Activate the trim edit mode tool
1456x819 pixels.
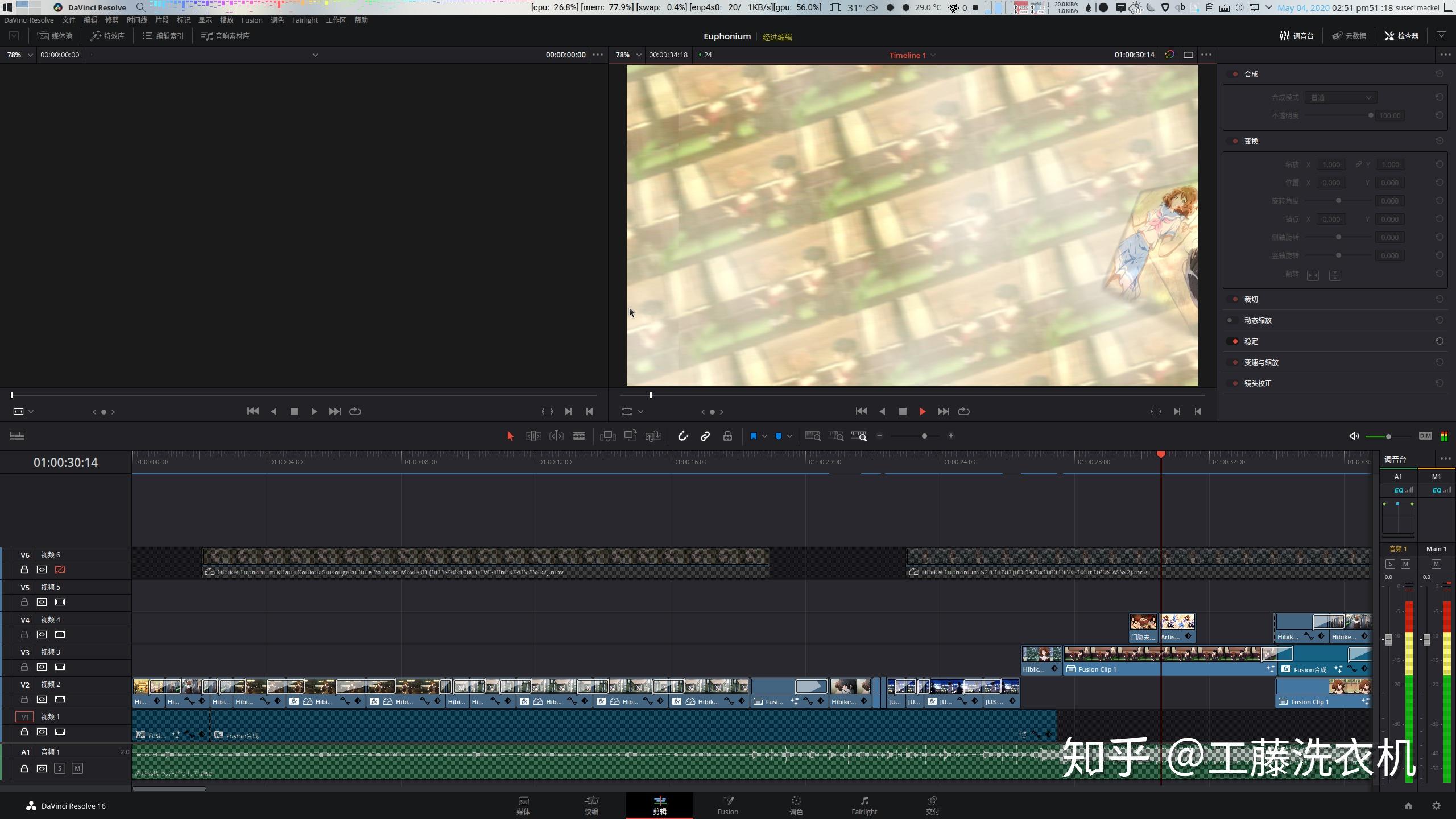(x=533, y=436)
